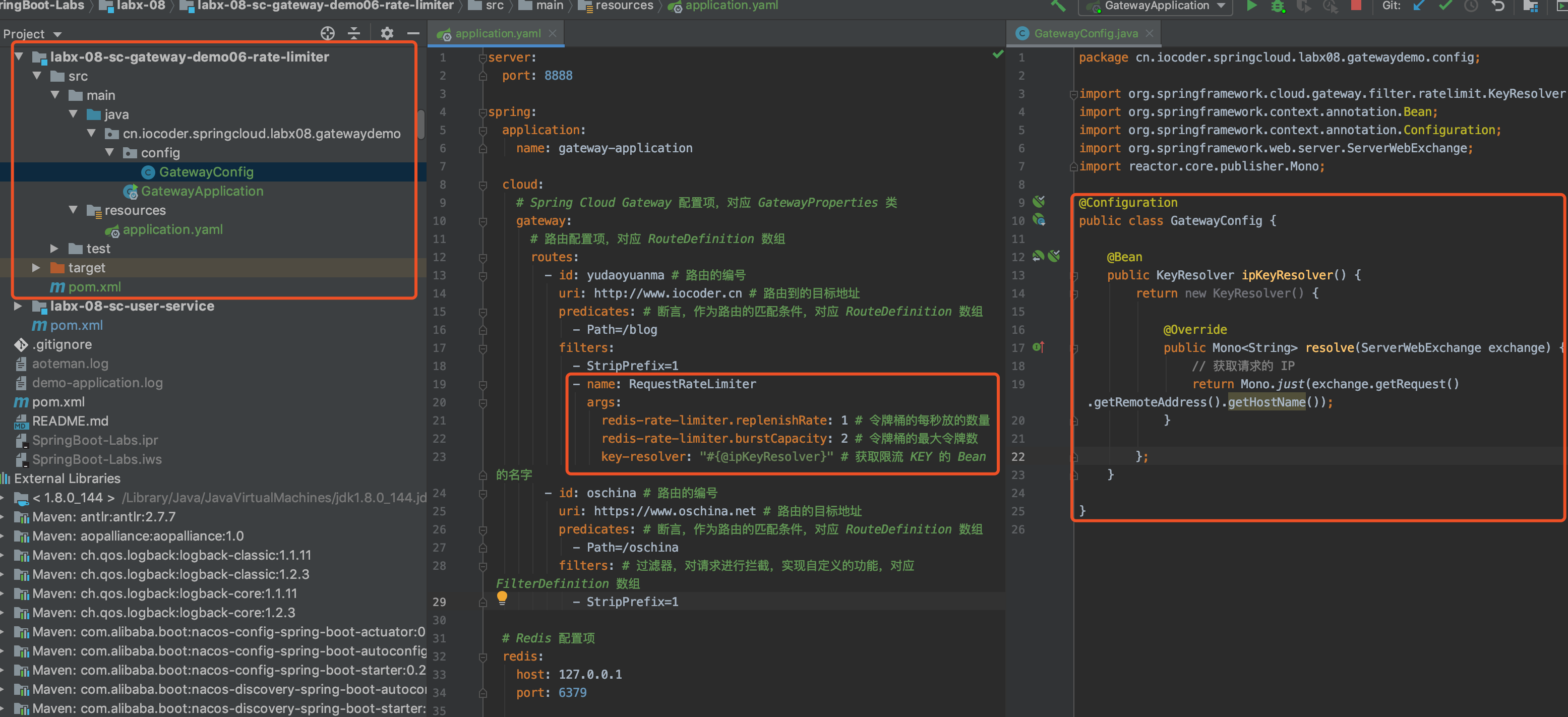The height and width of the screenshot is (717, 1568).
Task: Commit changes with the Git checkmark
Action: pos(1445,6)
